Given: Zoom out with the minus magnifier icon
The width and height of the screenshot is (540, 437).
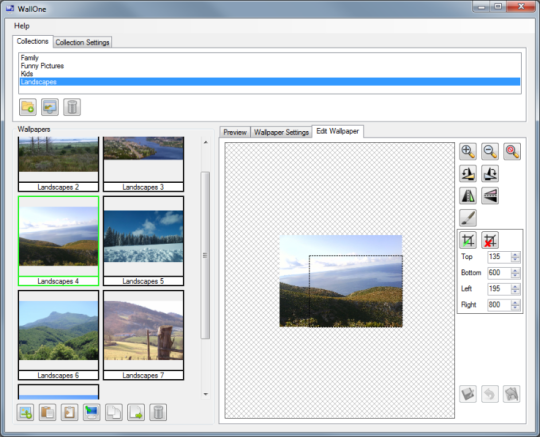Looking at the screenshot, I should (x=490, y=152).
